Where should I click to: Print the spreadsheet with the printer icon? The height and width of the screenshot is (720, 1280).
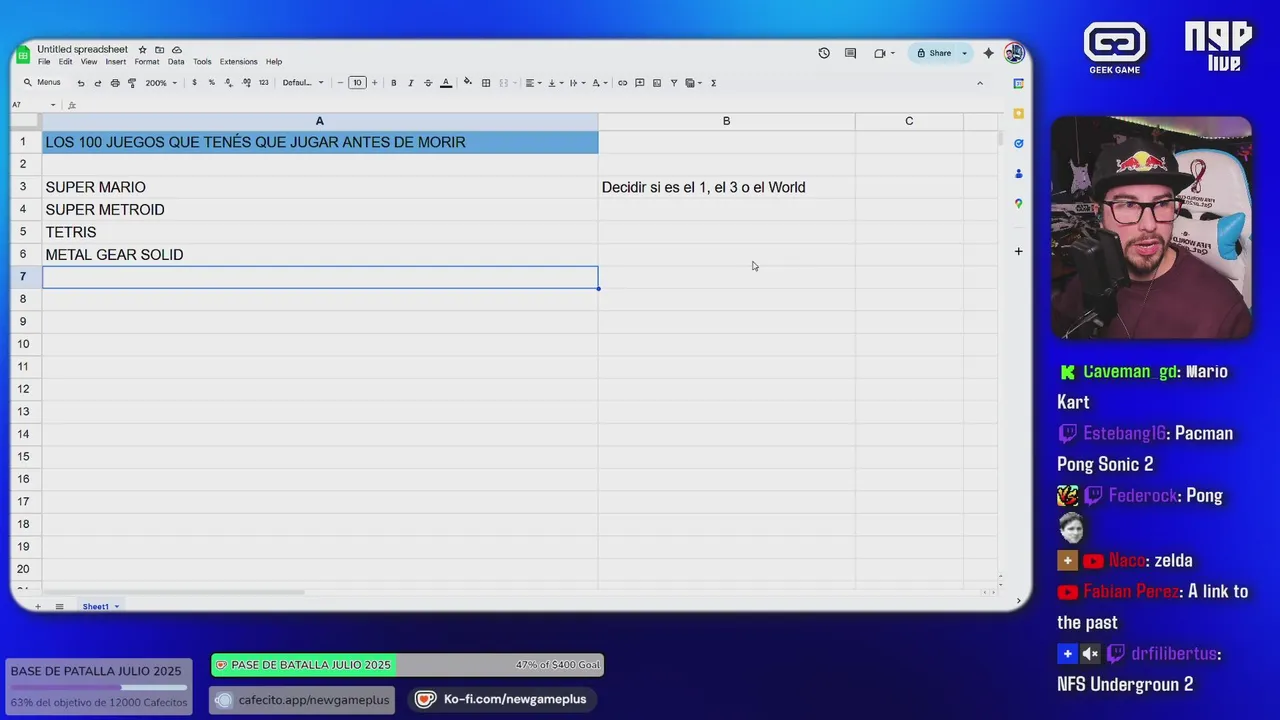115,83
